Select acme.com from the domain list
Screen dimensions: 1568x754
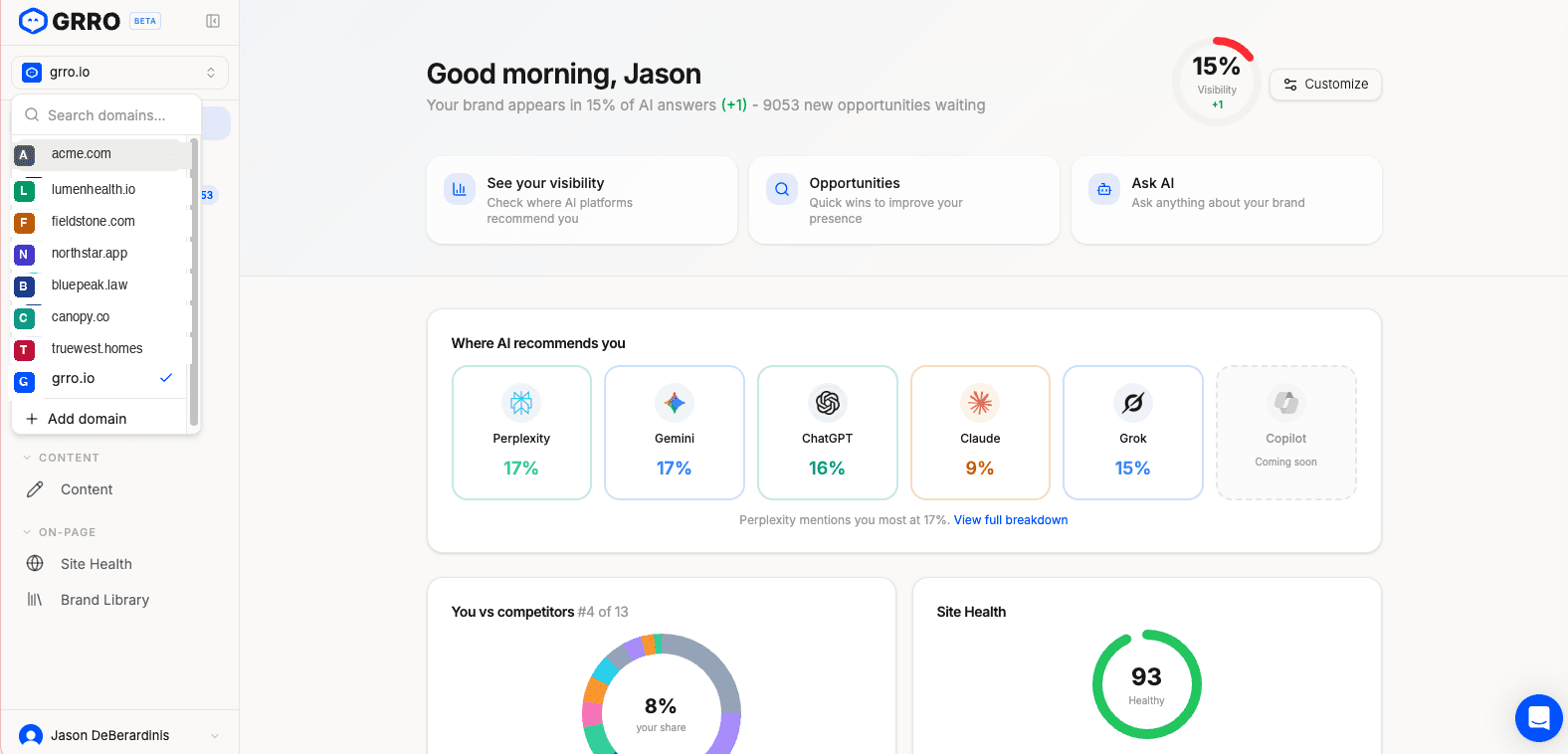tap(99, 154)
